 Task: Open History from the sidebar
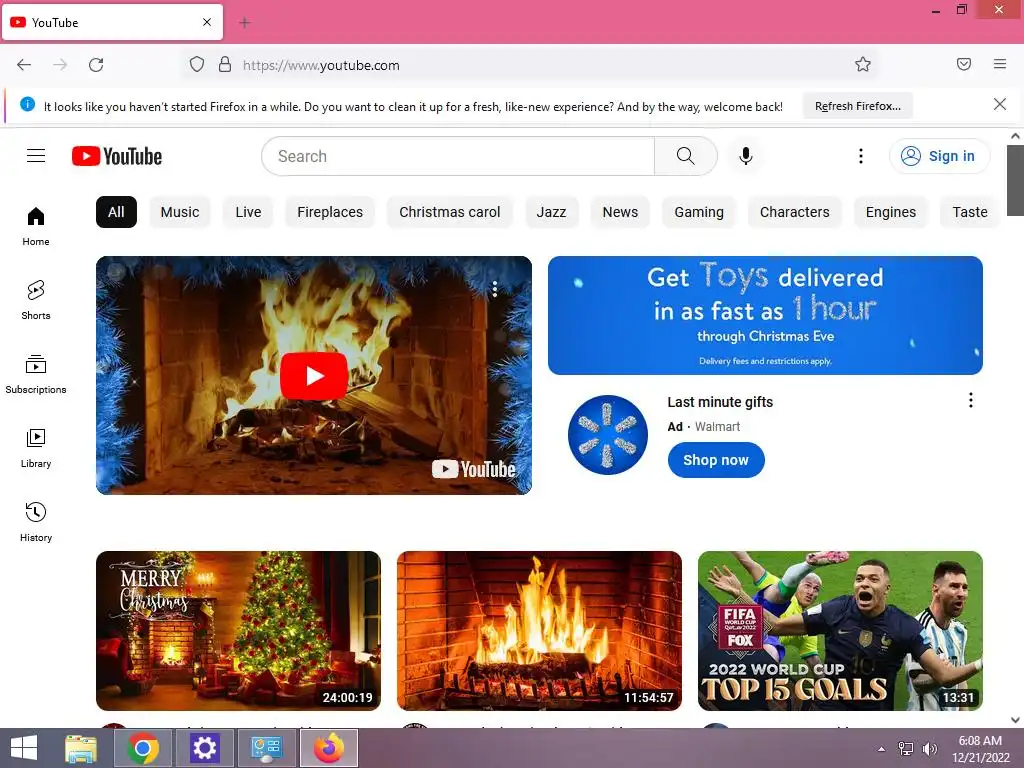tap(36, 522)
